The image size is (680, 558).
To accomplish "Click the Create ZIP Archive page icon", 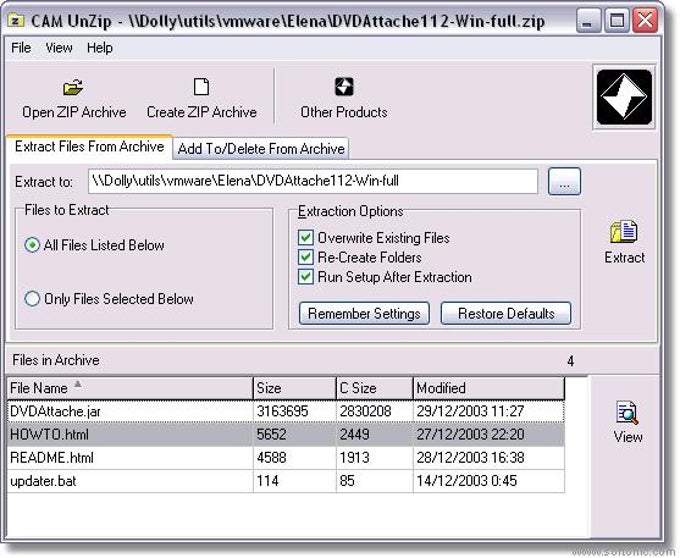I will [201, 87].
